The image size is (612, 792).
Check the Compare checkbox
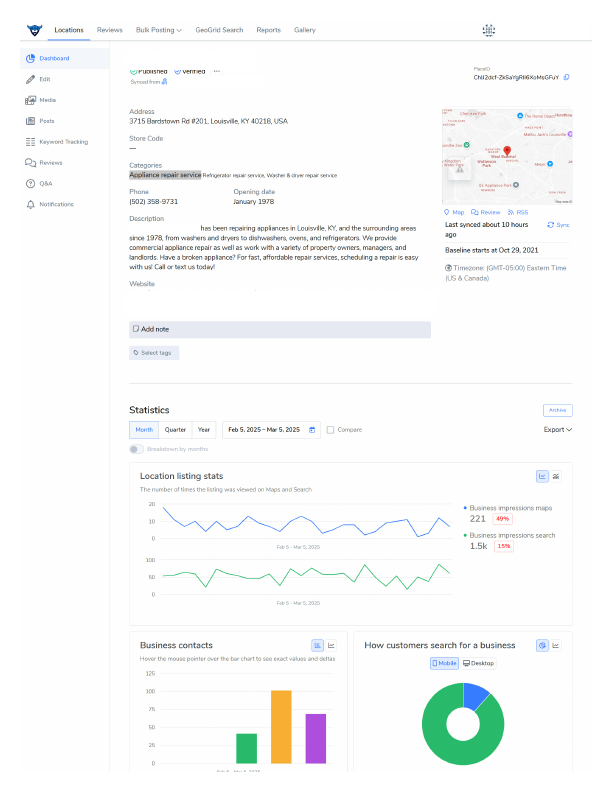pyautogui.click(x=330, y=430)
